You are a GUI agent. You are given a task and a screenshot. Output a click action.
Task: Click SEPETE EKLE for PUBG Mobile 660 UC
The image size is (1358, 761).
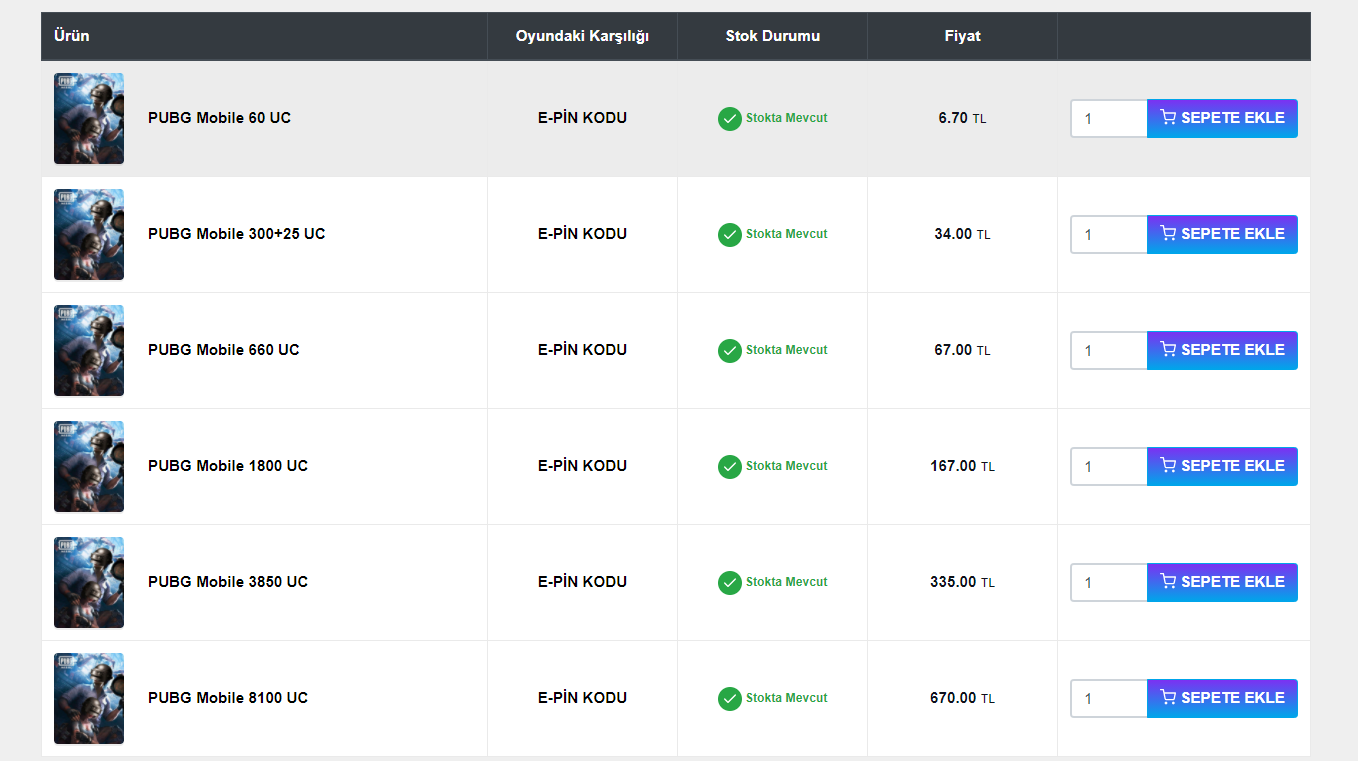click(1222, 350)
